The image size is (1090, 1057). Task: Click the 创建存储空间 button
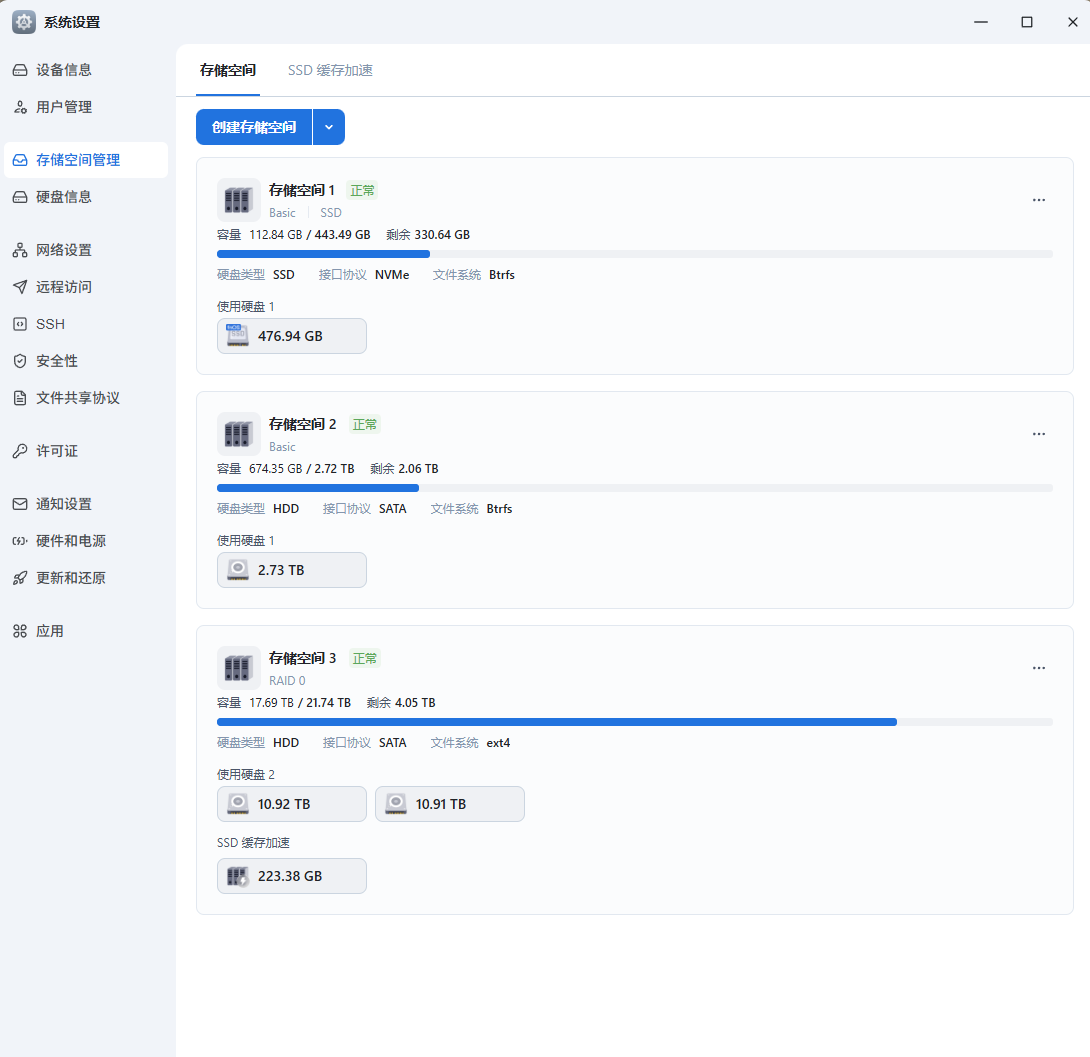point(254,127)
